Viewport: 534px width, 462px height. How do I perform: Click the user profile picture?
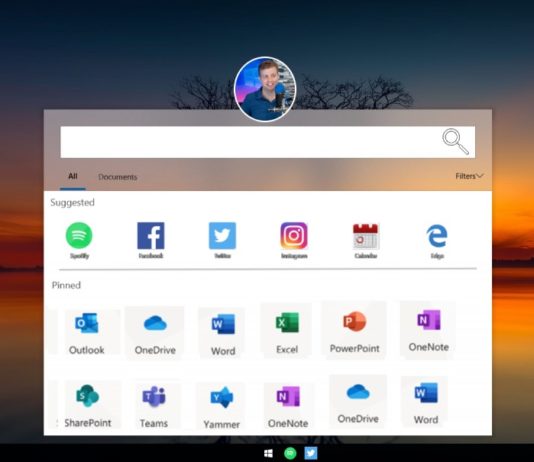pyautogui.click(x=265, y=89)
